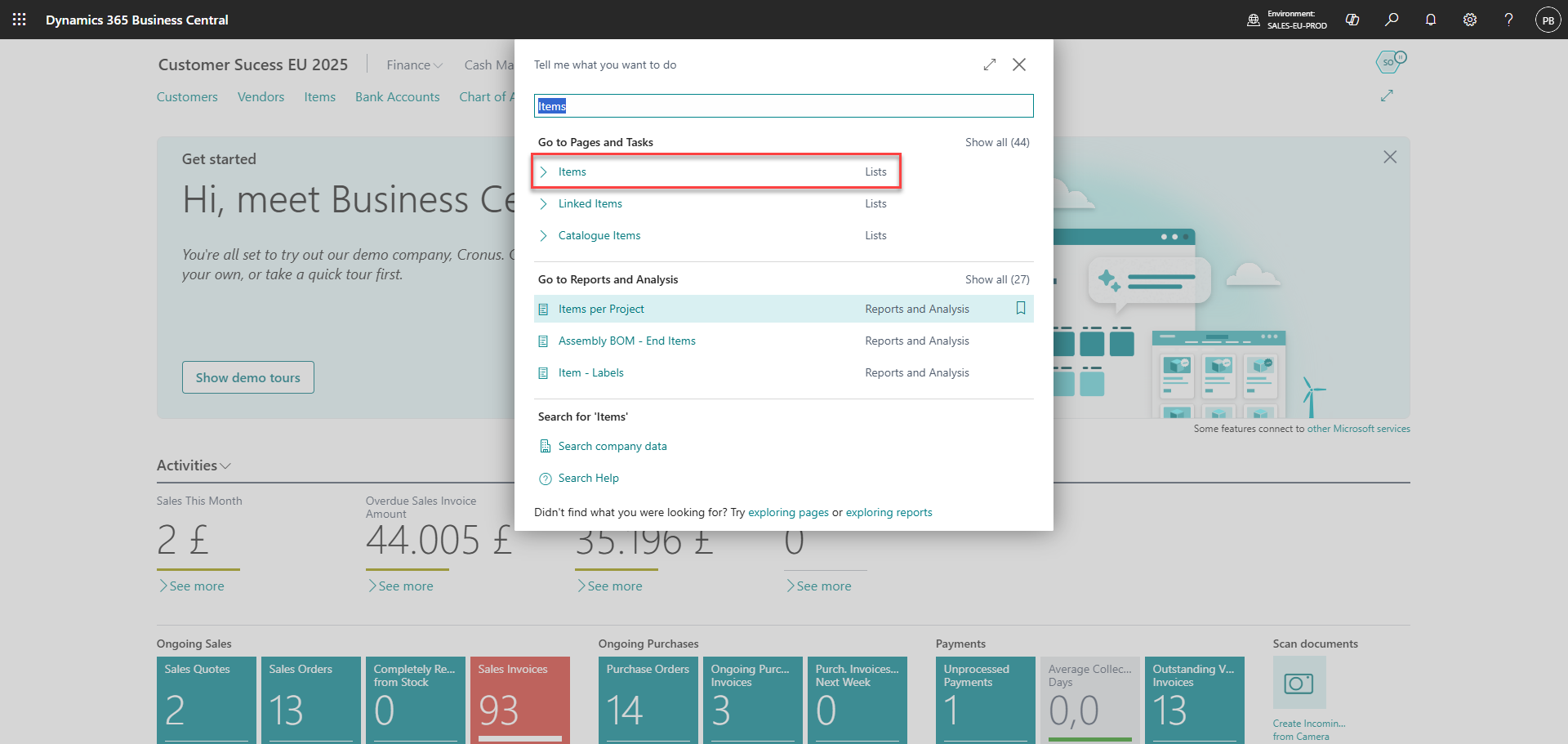Open the Average Collection Days tile

point(1090,700)
